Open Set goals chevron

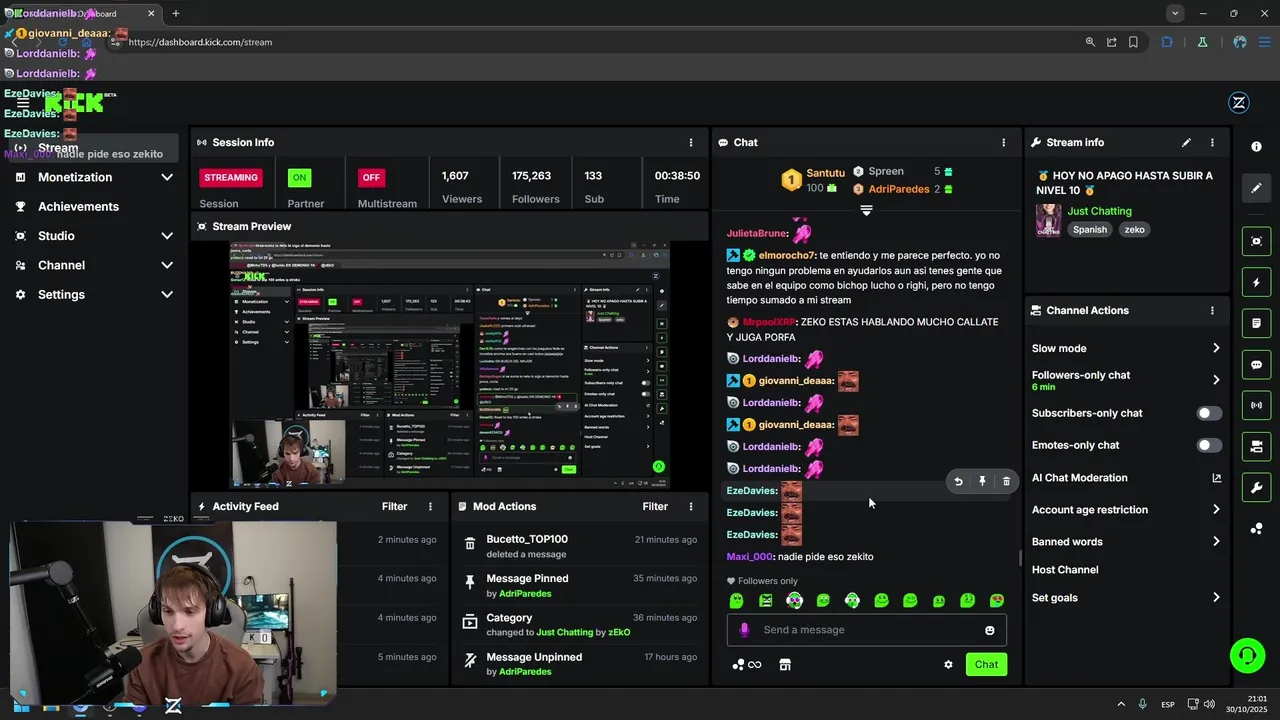point(1216,598)
